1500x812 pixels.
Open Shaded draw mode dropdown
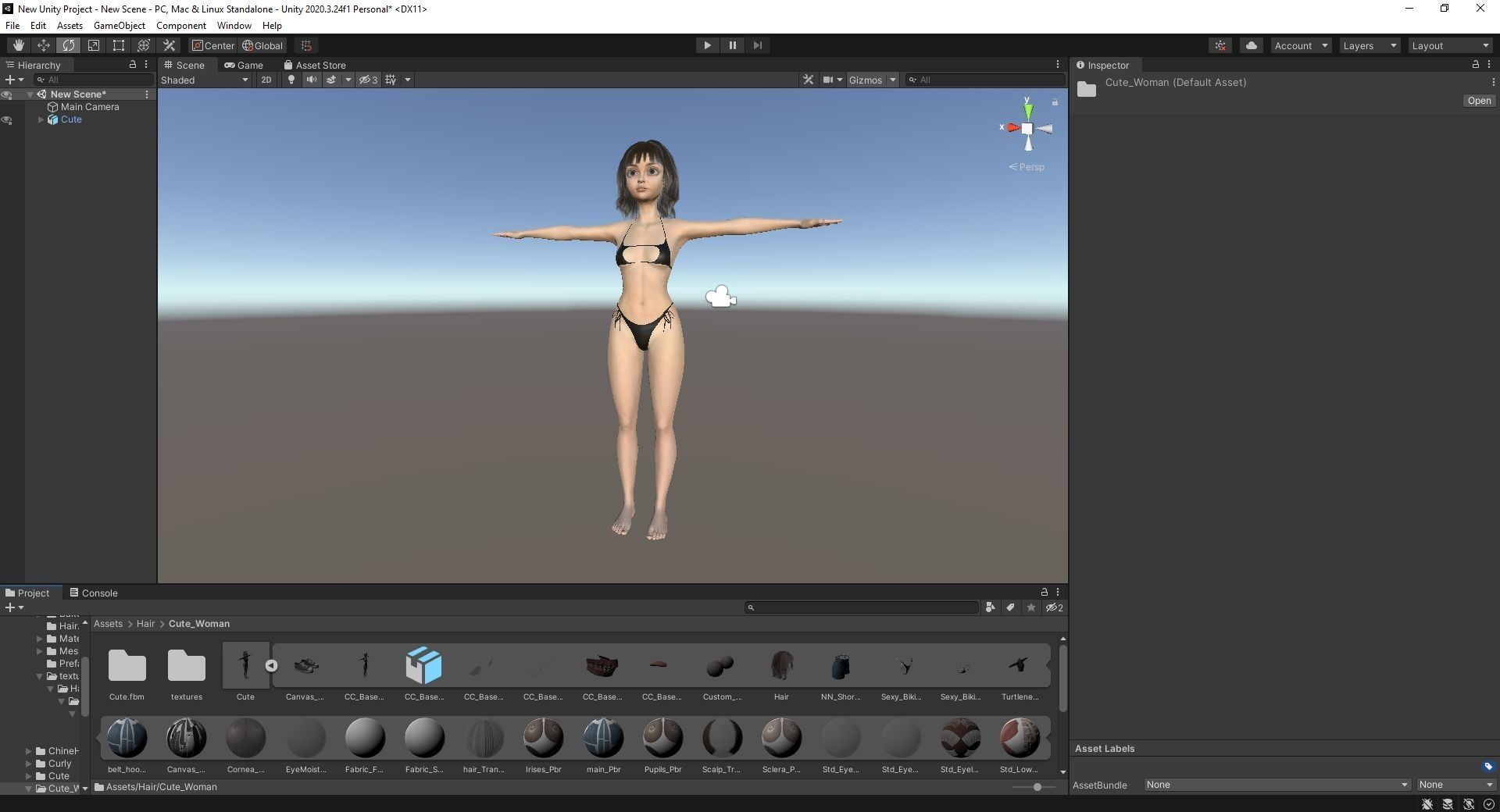point(205,80)
